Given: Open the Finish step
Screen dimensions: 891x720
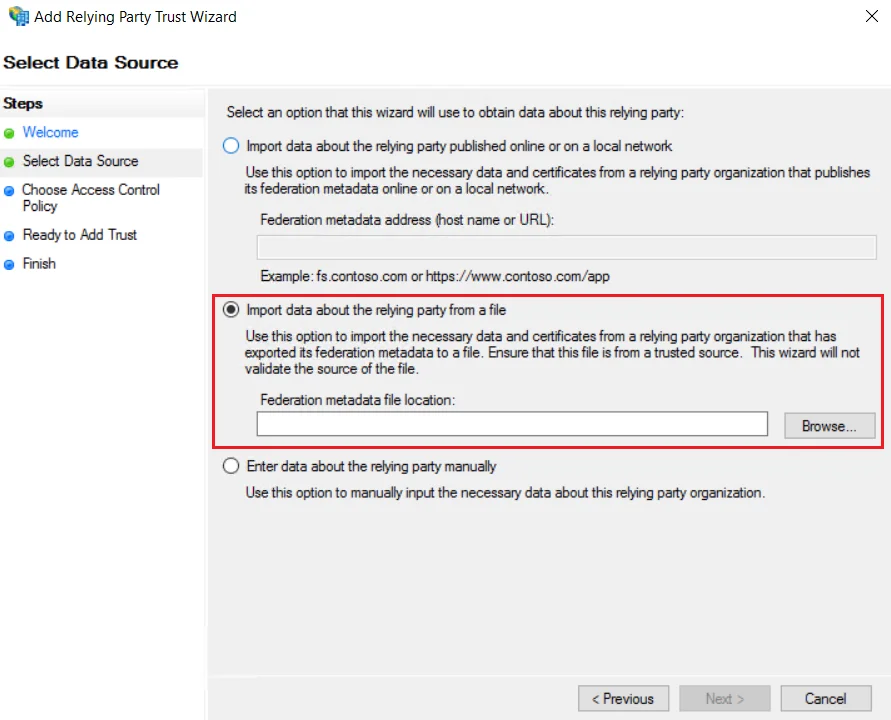Looking at the screenshot, I should (x=40, y=263).
